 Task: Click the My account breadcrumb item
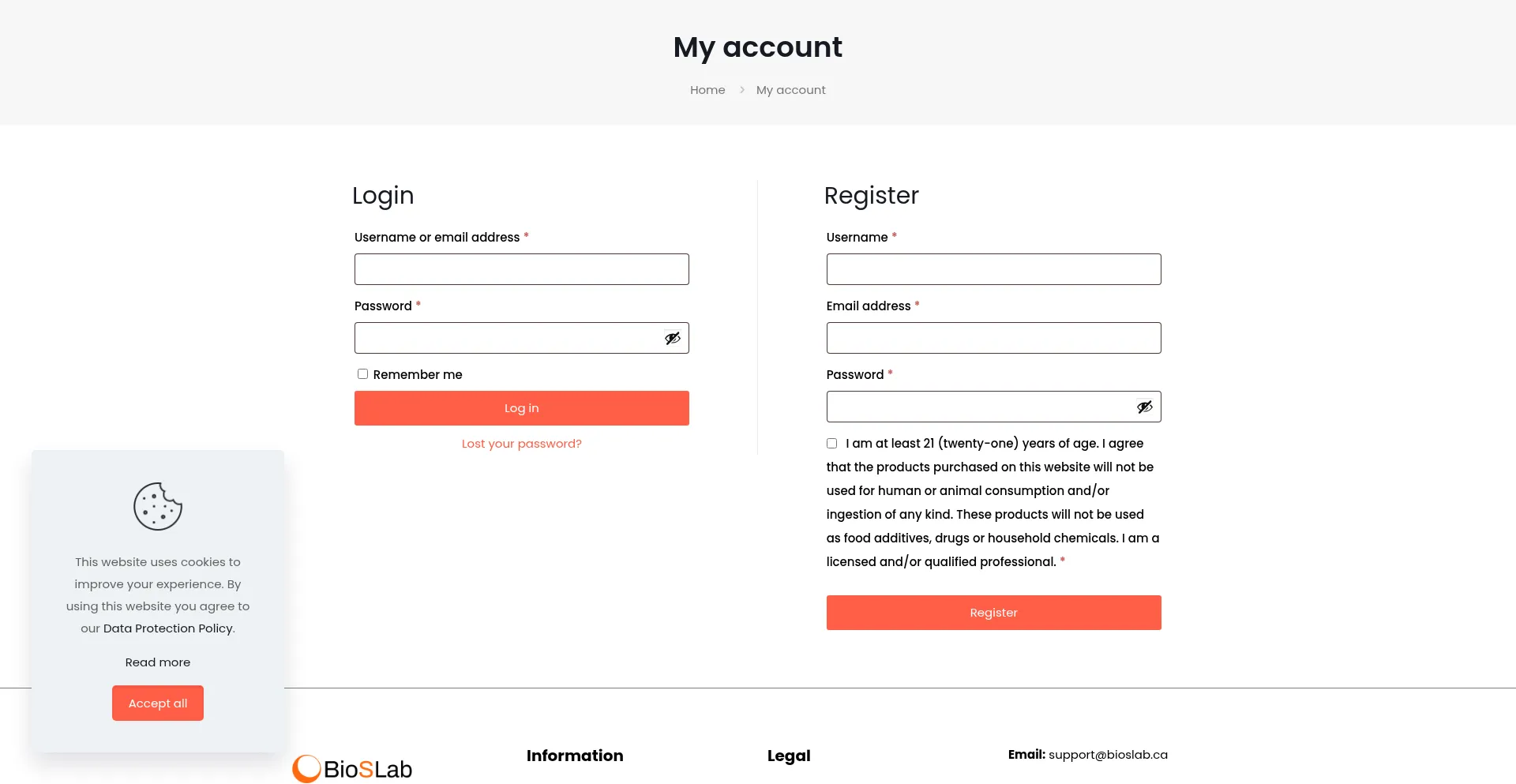pyautogui.click(x=790, y=90)
